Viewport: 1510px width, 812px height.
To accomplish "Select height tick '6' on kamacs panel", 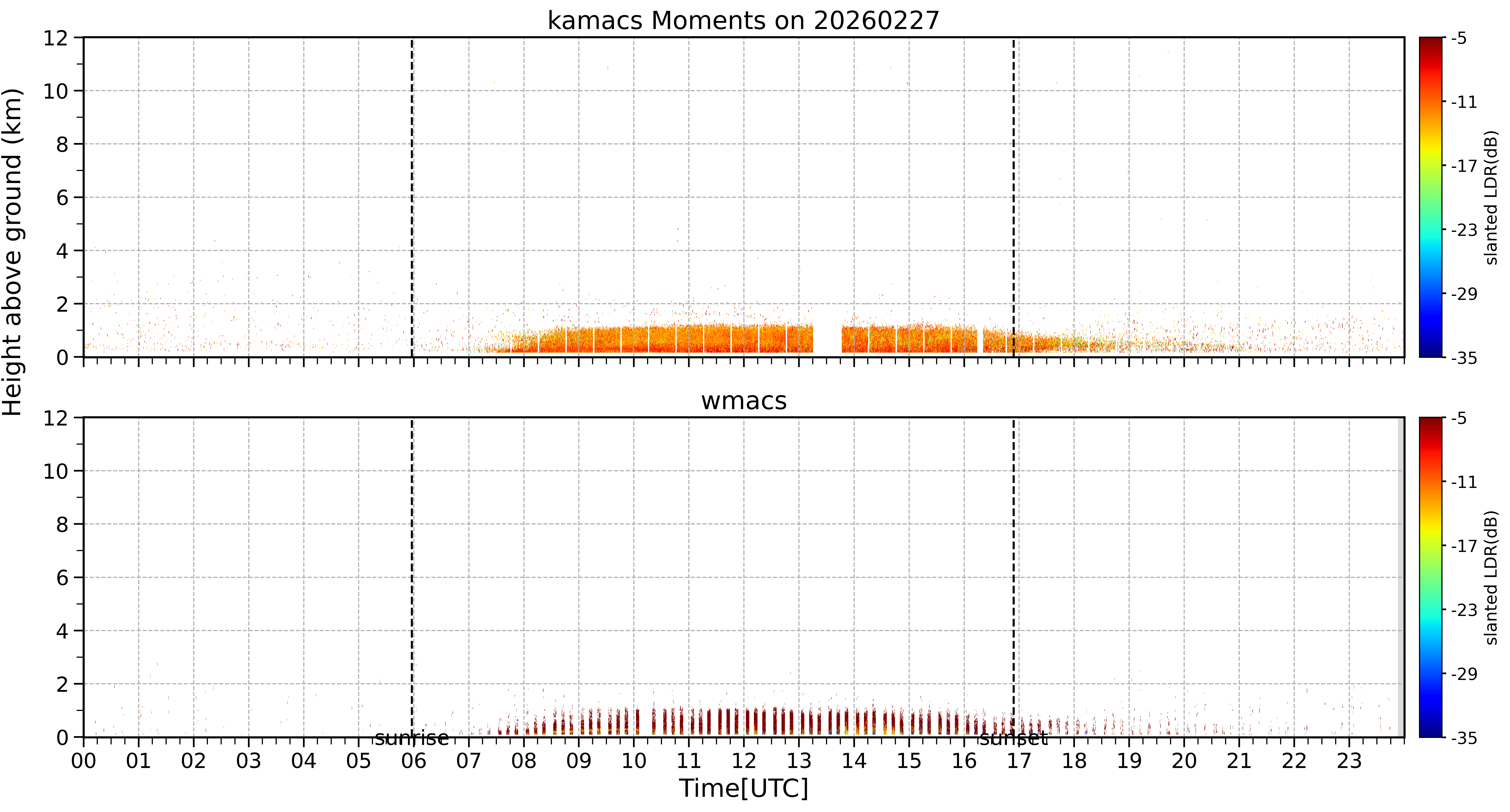I will 62,198.
